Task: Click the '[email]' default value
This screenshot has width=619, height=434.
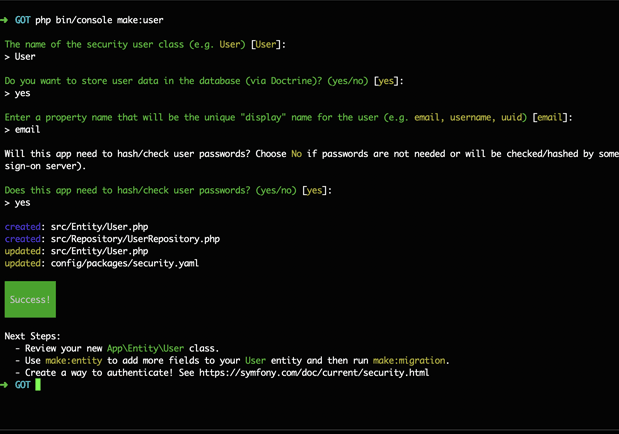Action: tap(550, 117)
